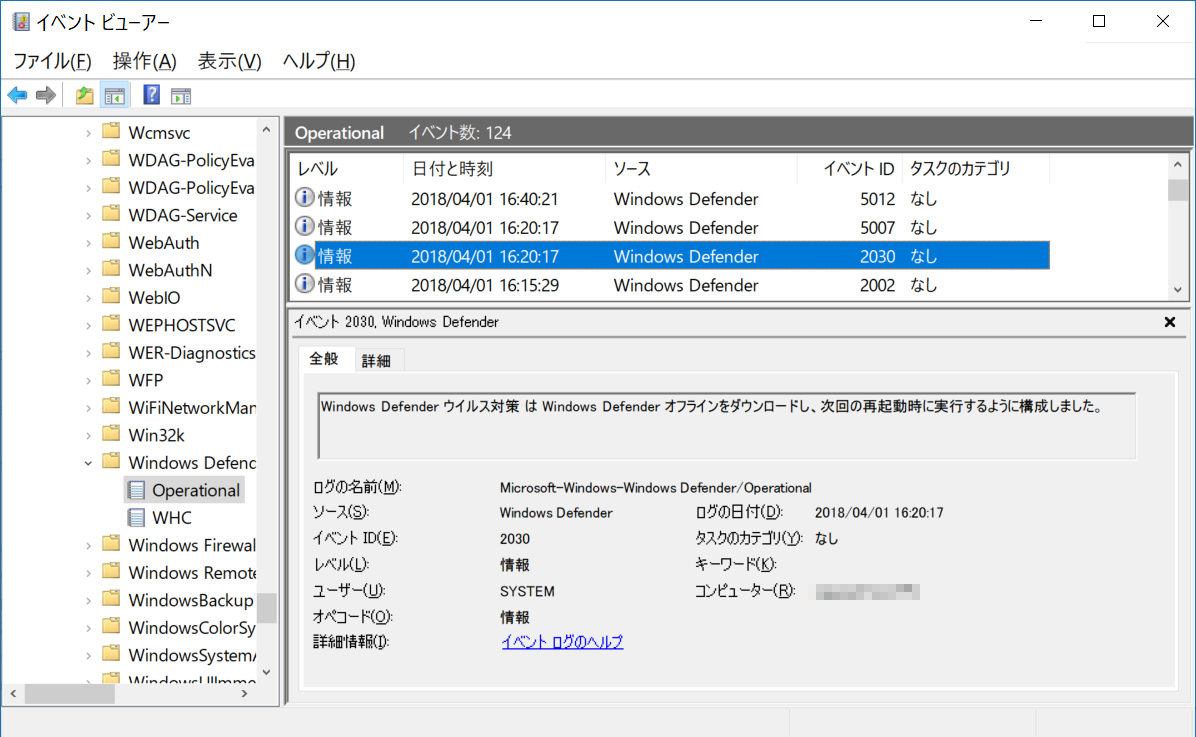
Task: Open the ファイル(F) menu
Action: [x=53, y=61]
